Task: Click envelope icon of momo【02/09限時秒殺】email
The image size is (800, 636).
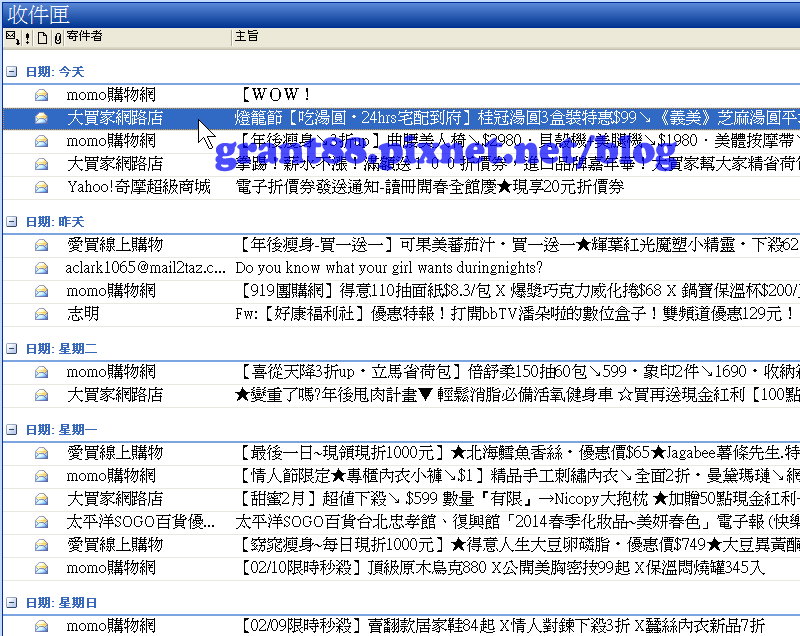Action: pyautogui.click(x=41, y=626)
